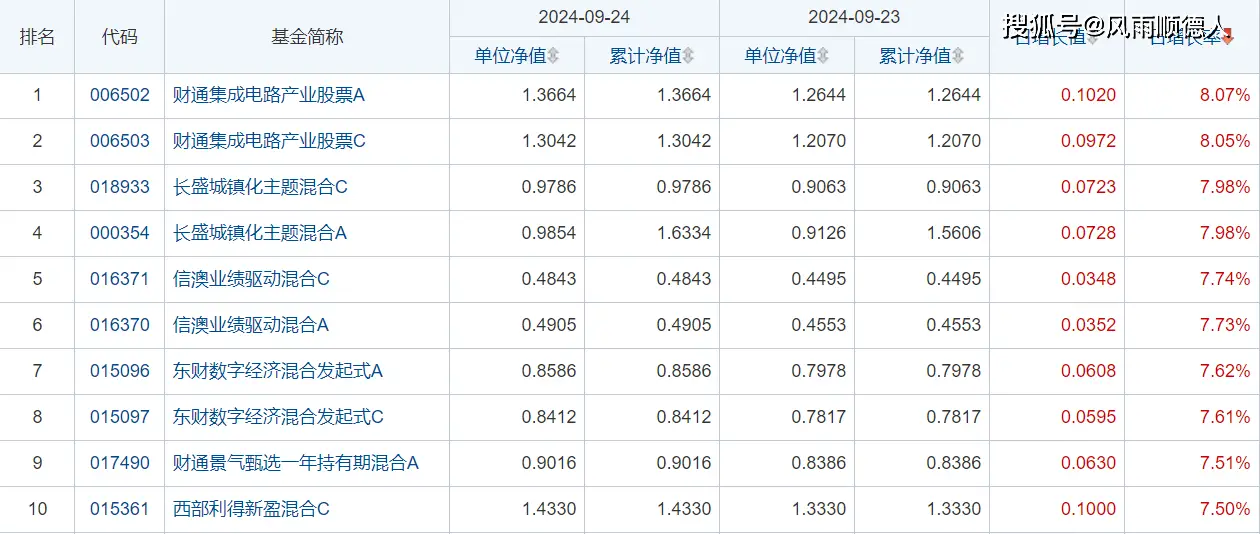This screenshot has height=534, width=1260.
Task: Click the 基金简称 column header
Action: (307, 37)
